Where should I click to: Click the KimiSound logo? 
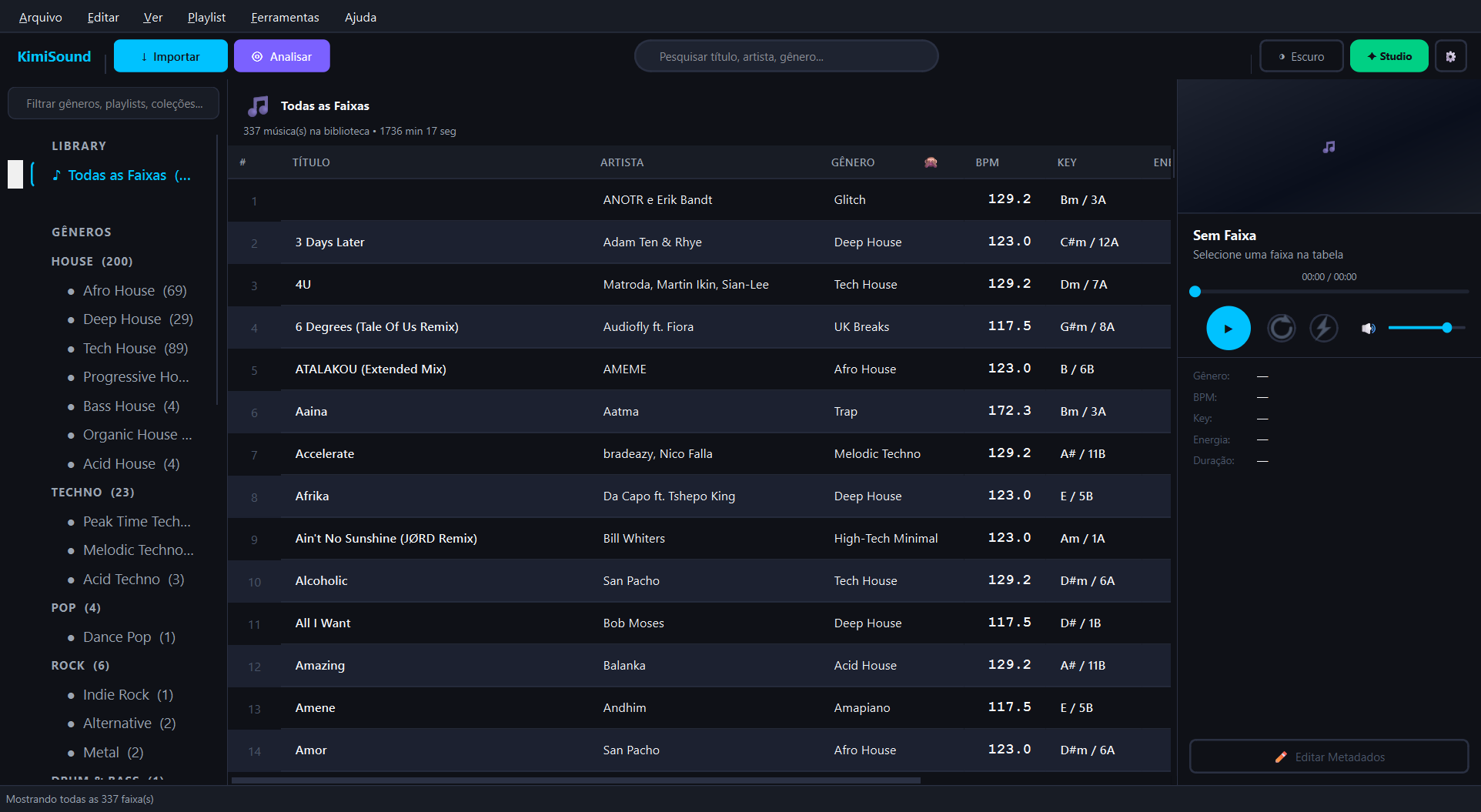click(54, 56)
